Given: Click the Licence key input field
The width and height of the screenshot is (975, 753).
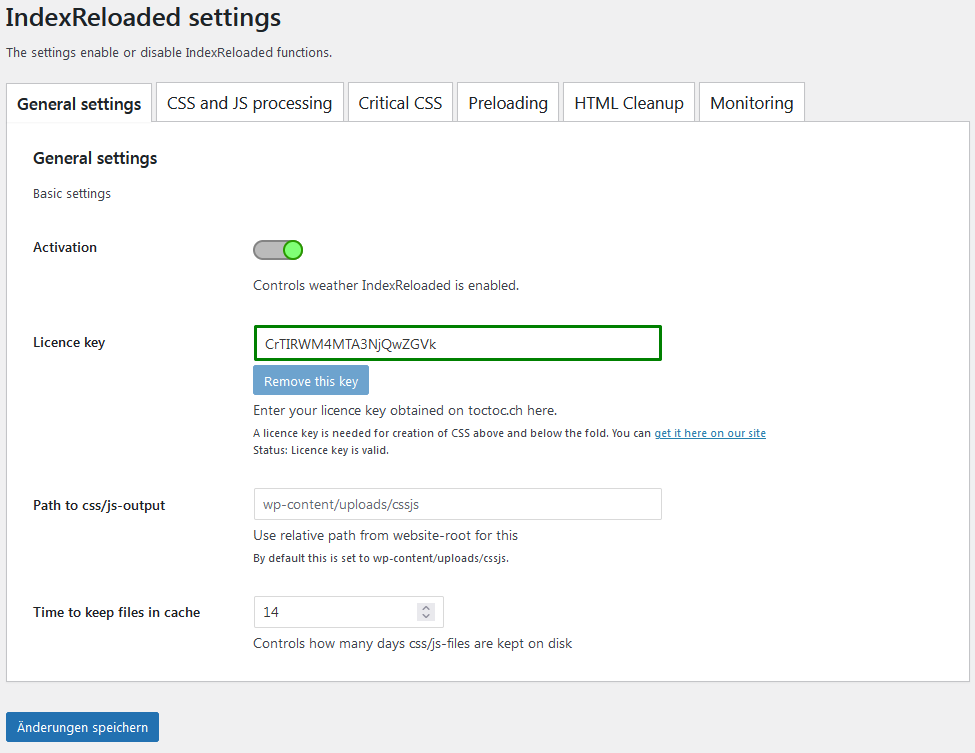Looking at the screenshot, I should point(458,343).
